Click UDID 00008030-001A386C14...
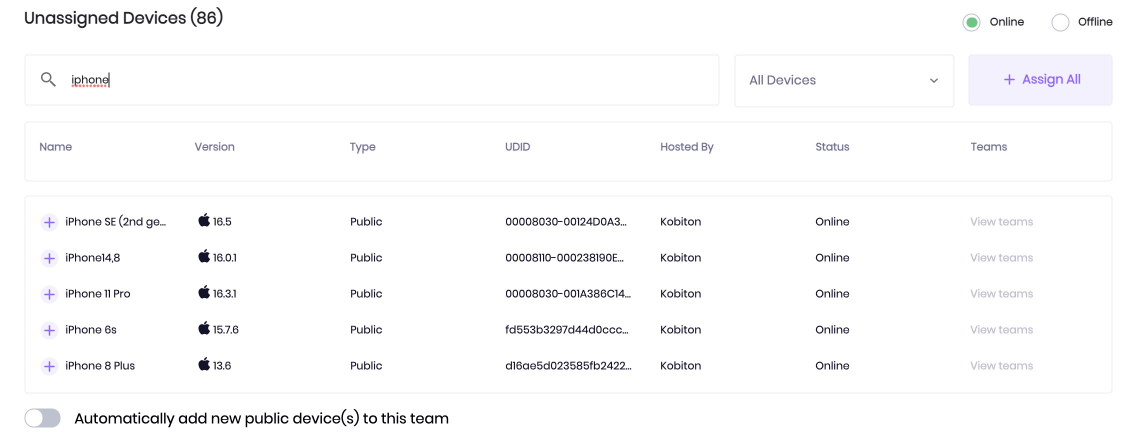This screenshot has height=448, width=1131. [x=568, y=294]
